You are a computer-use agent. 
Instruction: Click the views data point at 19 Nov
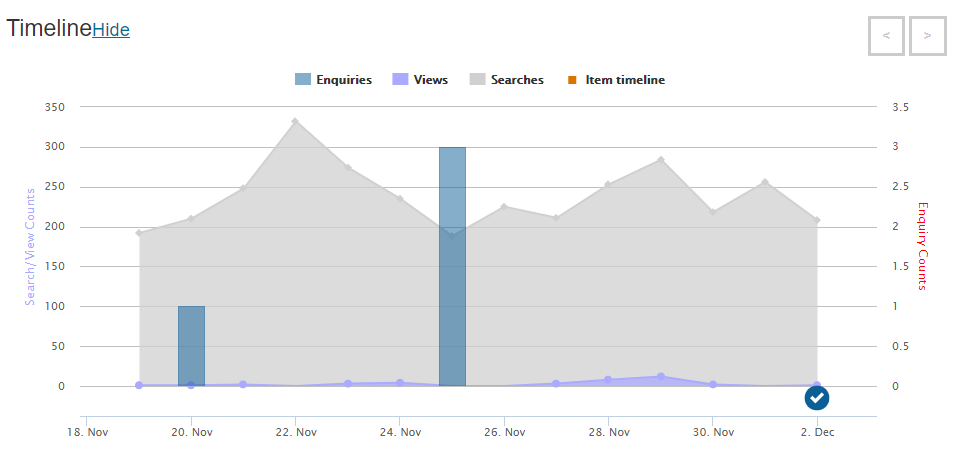tap(139, 385)
